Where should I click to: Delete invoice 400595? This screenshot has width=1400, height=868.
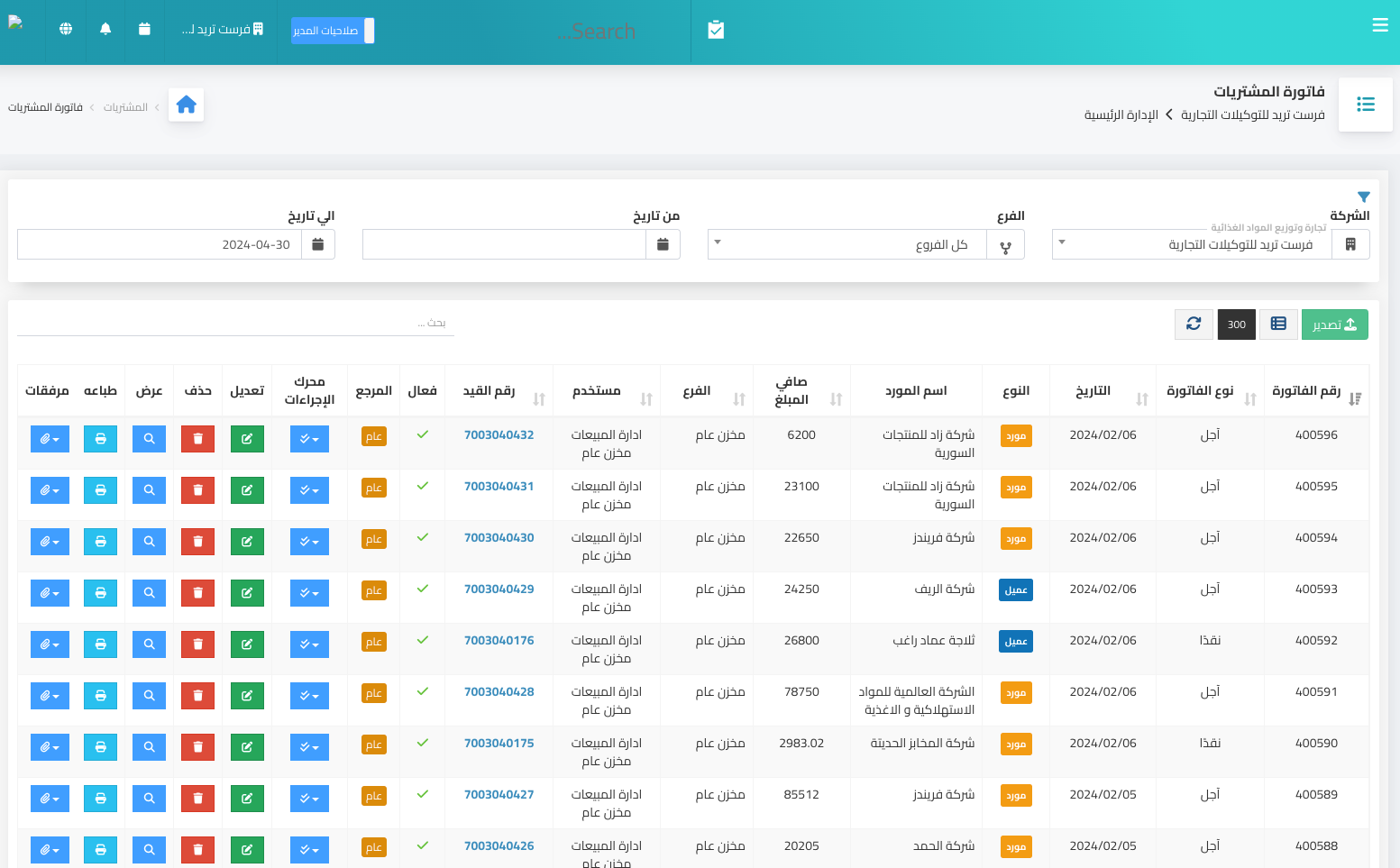coord(198,490)
